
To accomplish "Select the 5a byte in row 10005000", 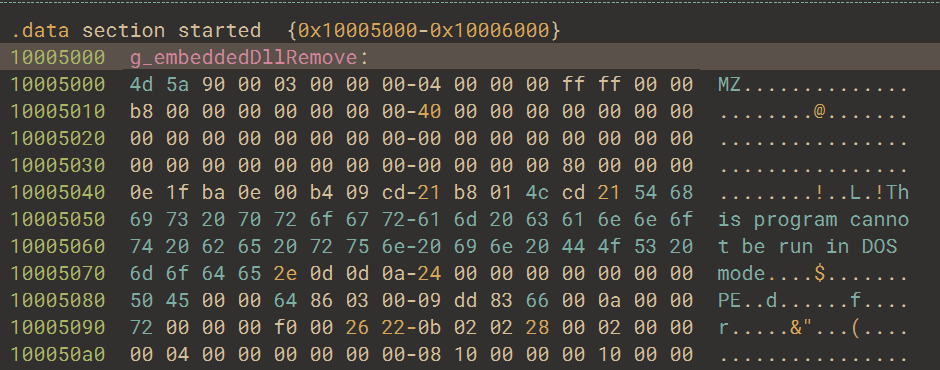I will pyautogui.click(x=177, y=85).
